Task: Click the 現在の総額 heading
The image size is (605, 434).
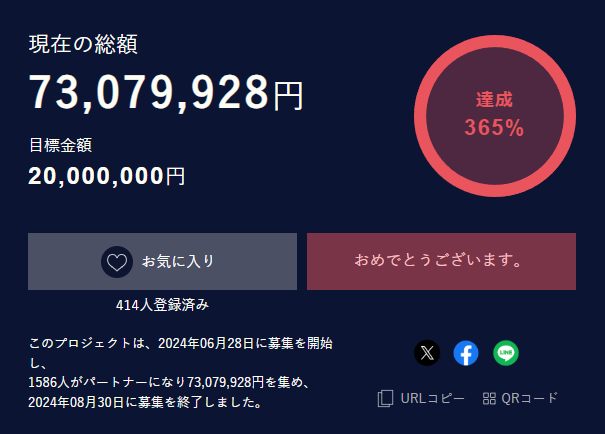Action: [83, 44]
